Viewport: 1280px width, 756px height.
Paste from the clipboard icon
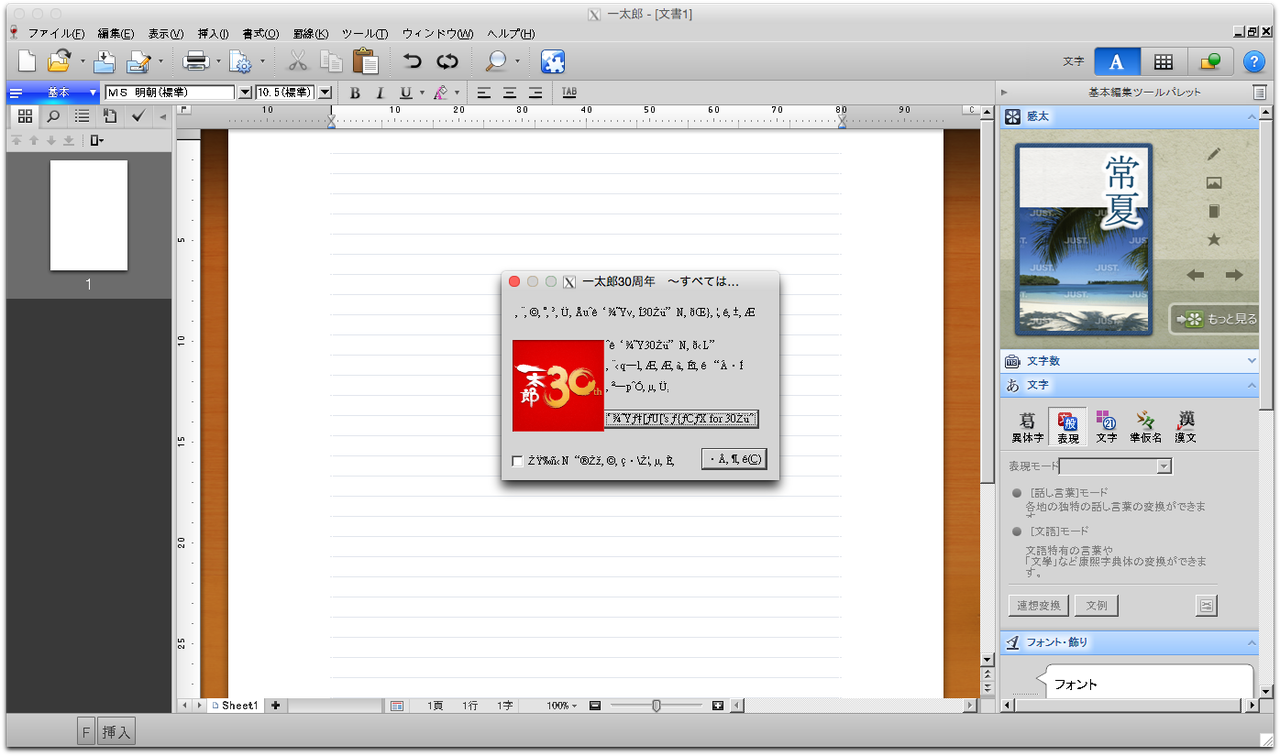(365, 61)
